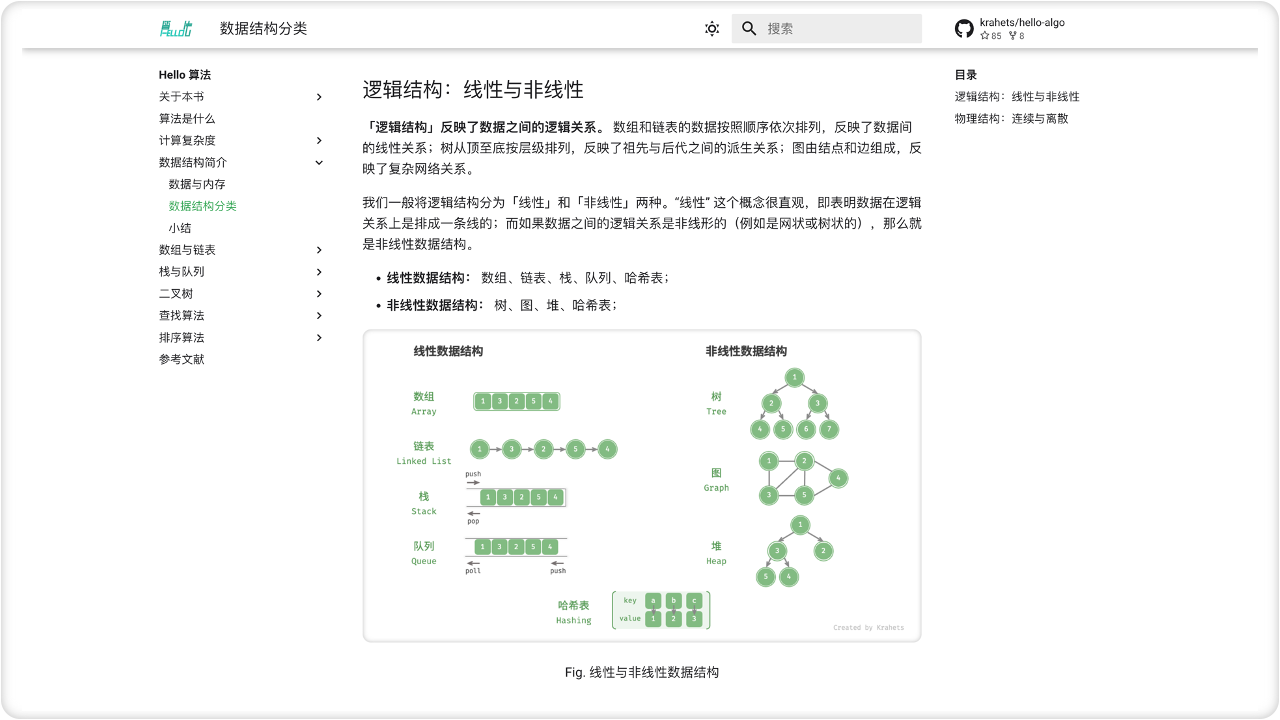This screenshot has height=720, width=1280.
Task: Click into the 搜索 search field
Action: pos(840,29)
